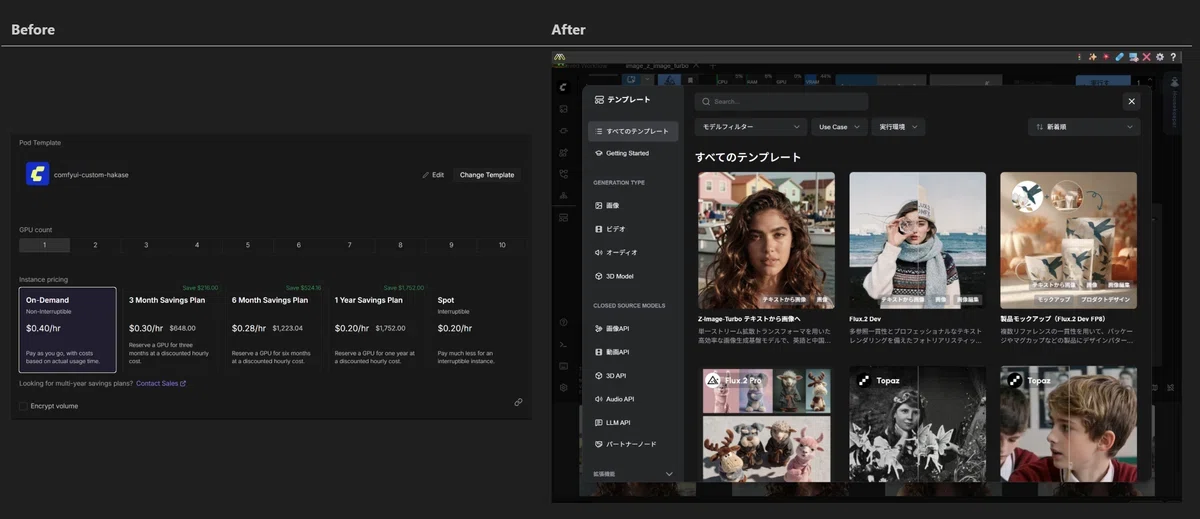Screen dimensions: 1200x519
Task: Select Getting Started in the sidebar
Action: tap(632, 153)
